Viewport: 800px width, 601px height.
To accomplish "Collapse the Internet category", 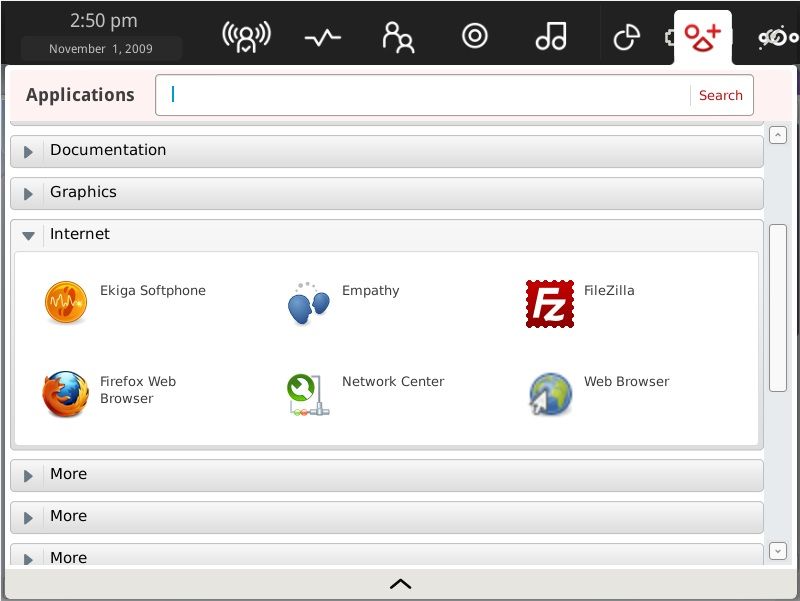I will coord(29,235).
